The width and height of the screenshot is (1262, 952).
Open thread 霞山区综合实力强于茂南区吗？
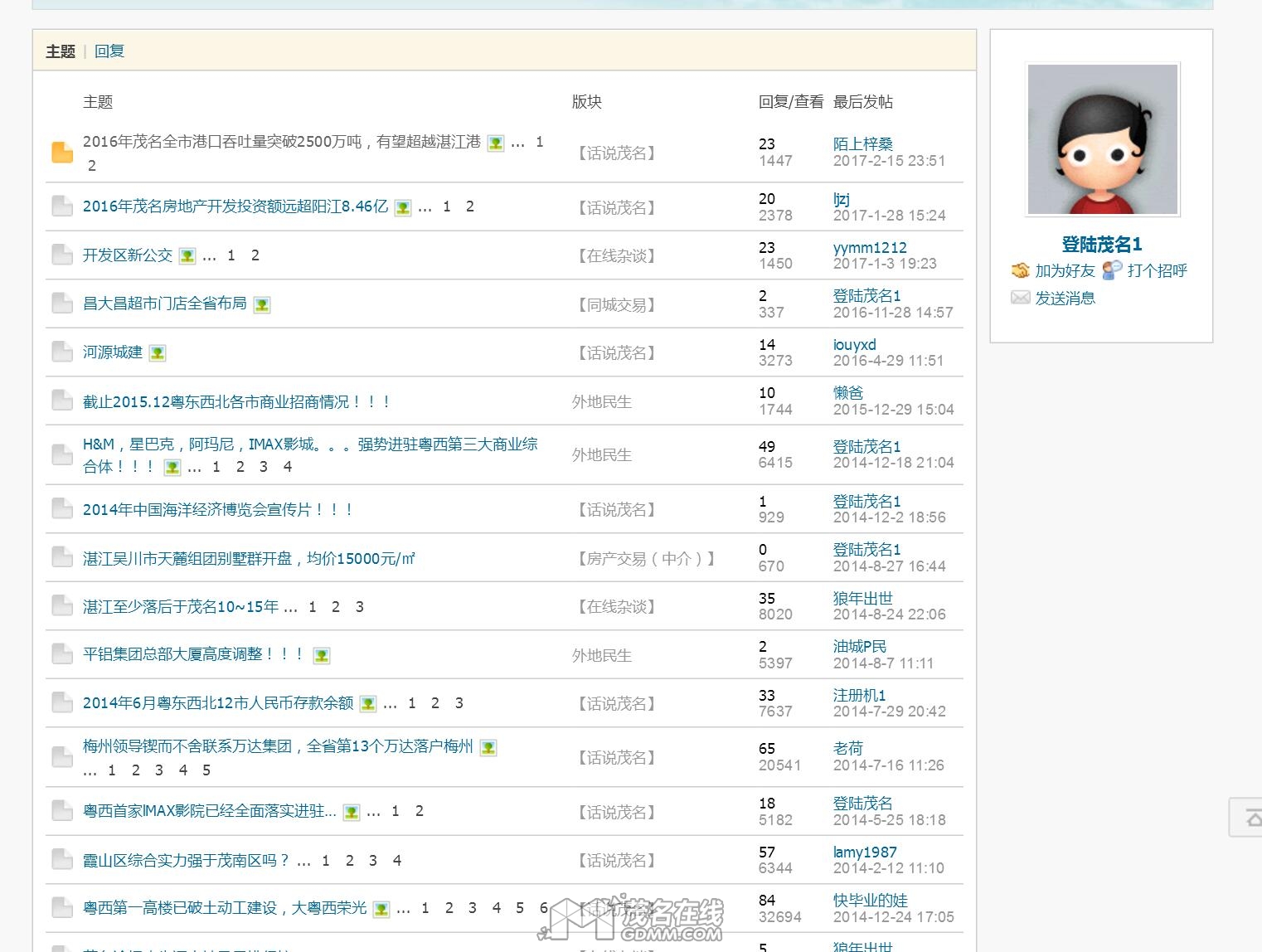(187, 861)
